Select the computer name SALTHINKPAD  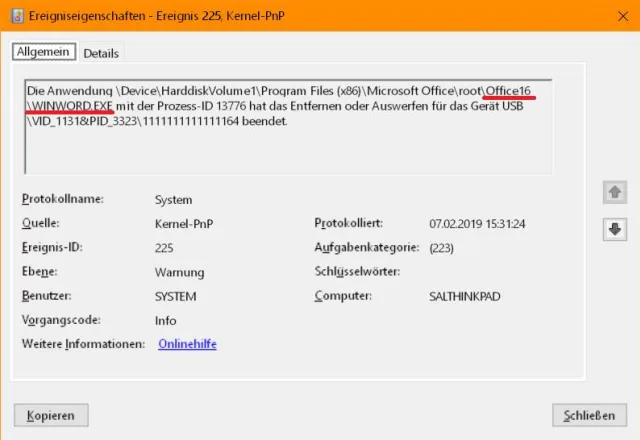(464, 297)
